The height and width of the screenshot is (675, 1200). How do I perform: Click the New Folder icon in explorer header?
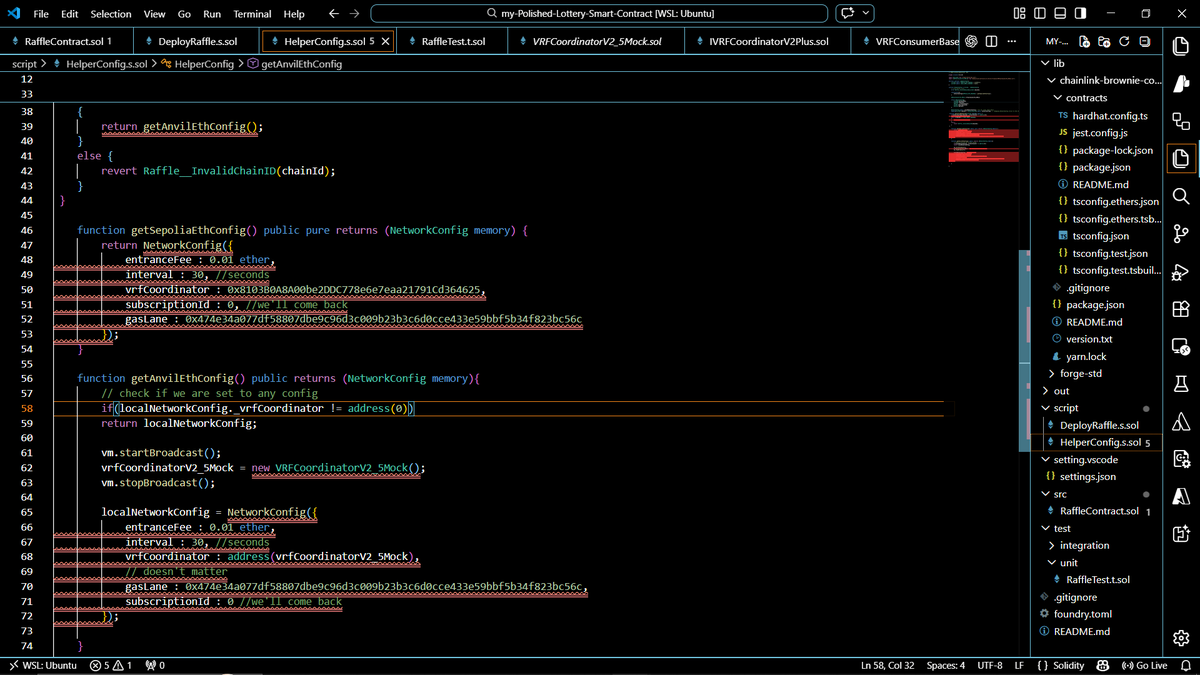pyautogui.click(x=1104, y=42)
